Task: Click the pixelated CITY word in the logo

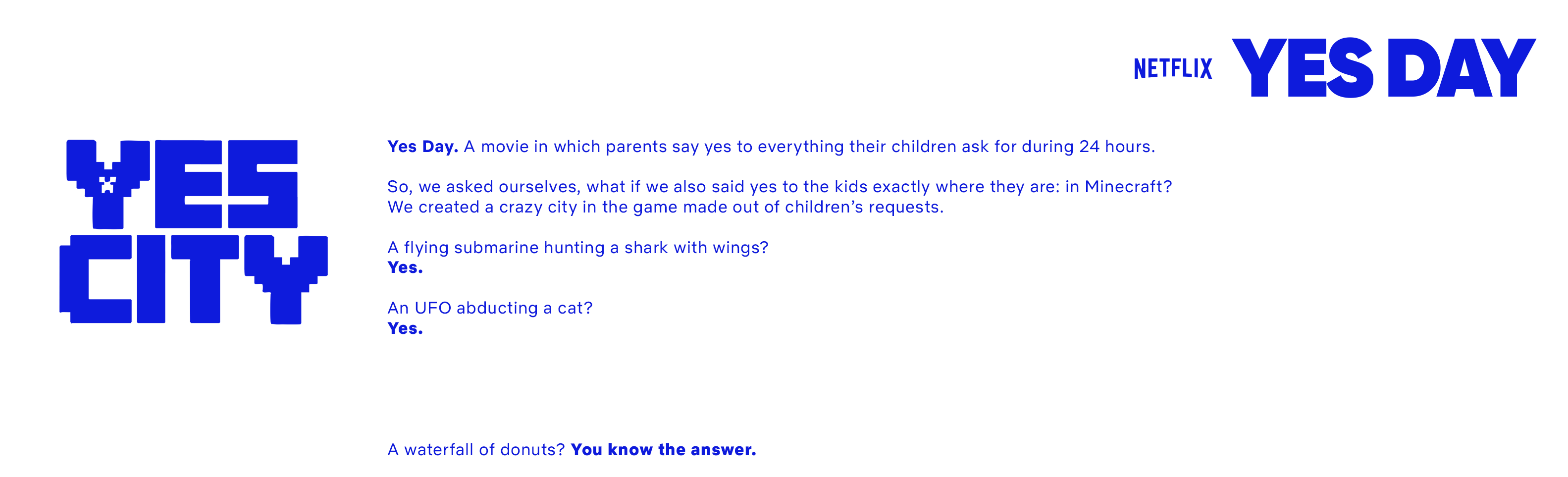Action: tap(194, 279)
